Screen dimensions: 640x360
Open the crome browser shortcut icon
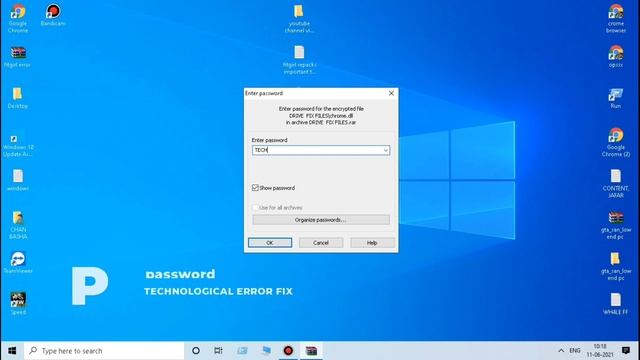pos(616,19)
